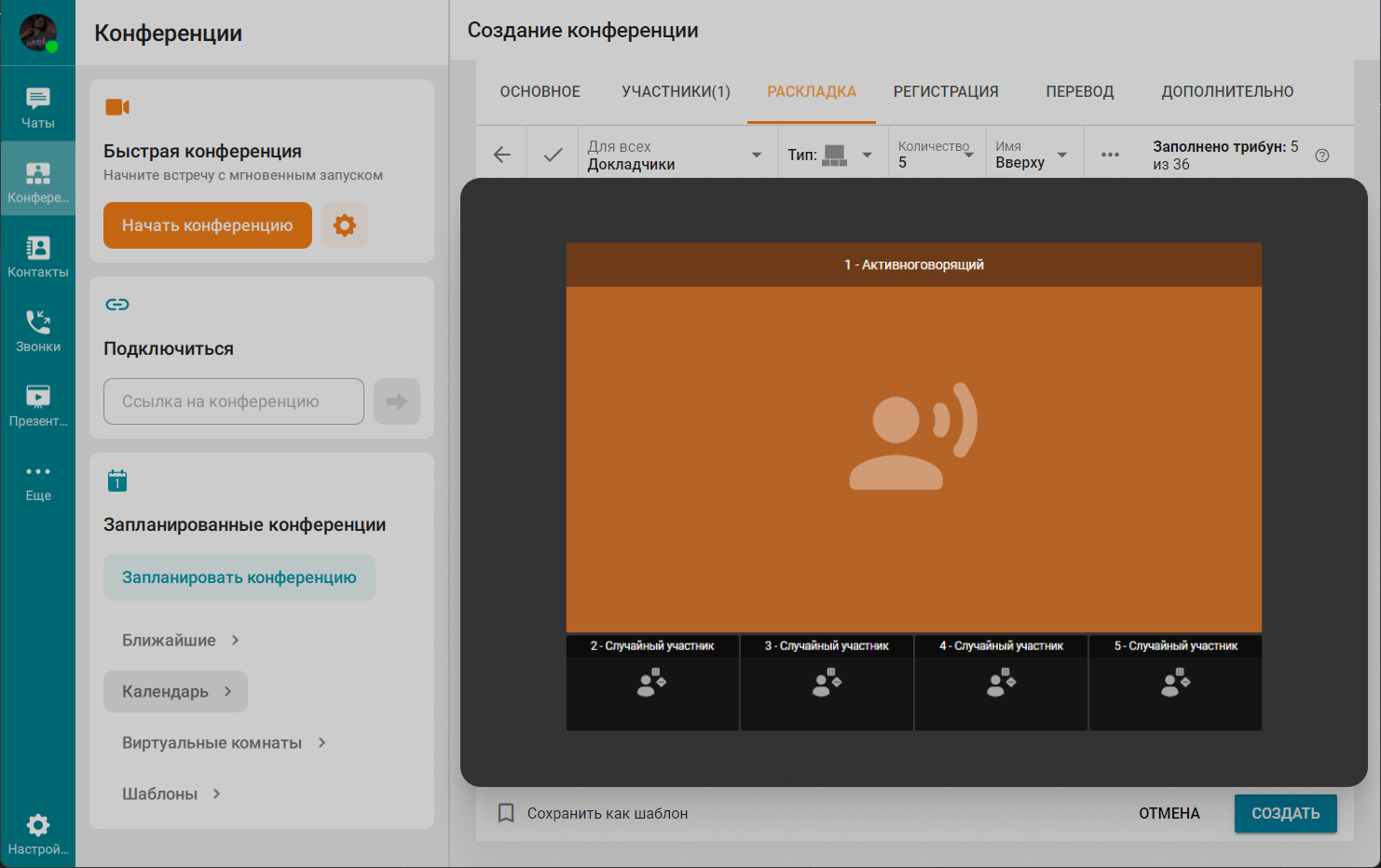Expand the Виртуальные комнаты item
The width and height of the screenshot is (1381, 868).
tap(225, 742)
